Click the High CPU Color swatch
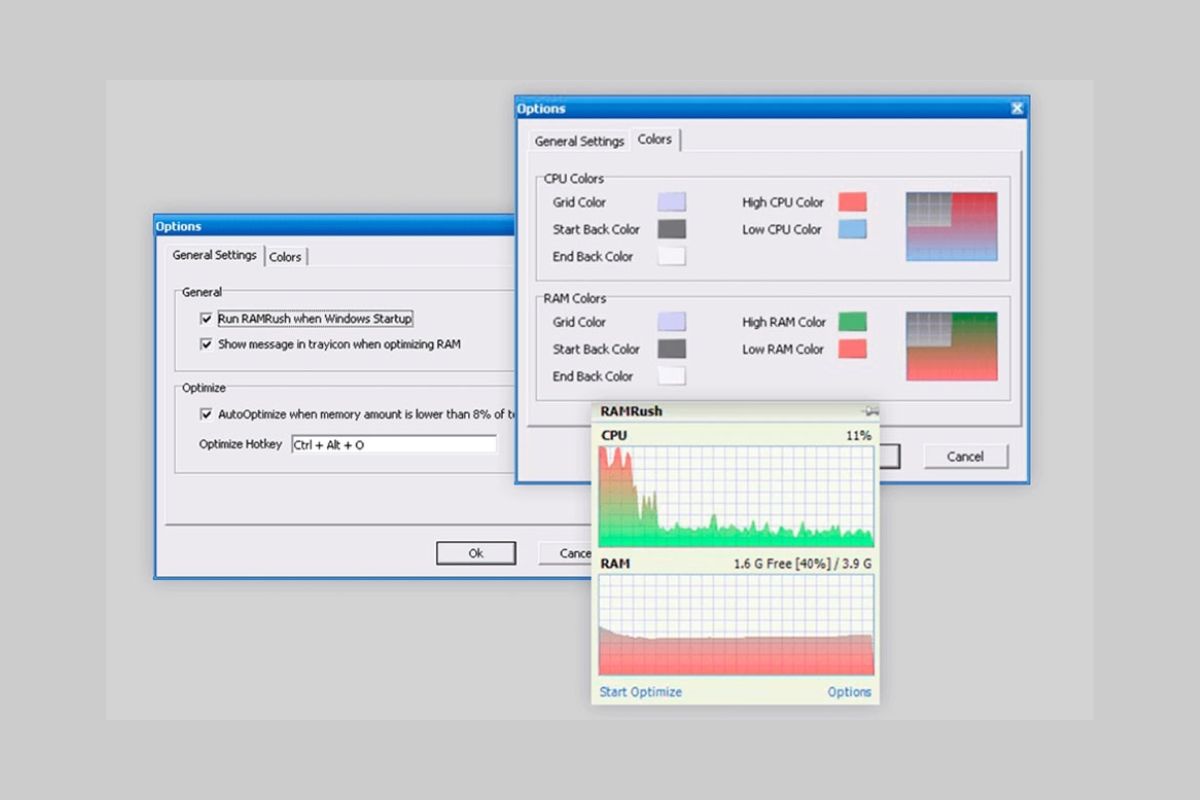This screenshot has height=800, width=1200. coord(852,202)
